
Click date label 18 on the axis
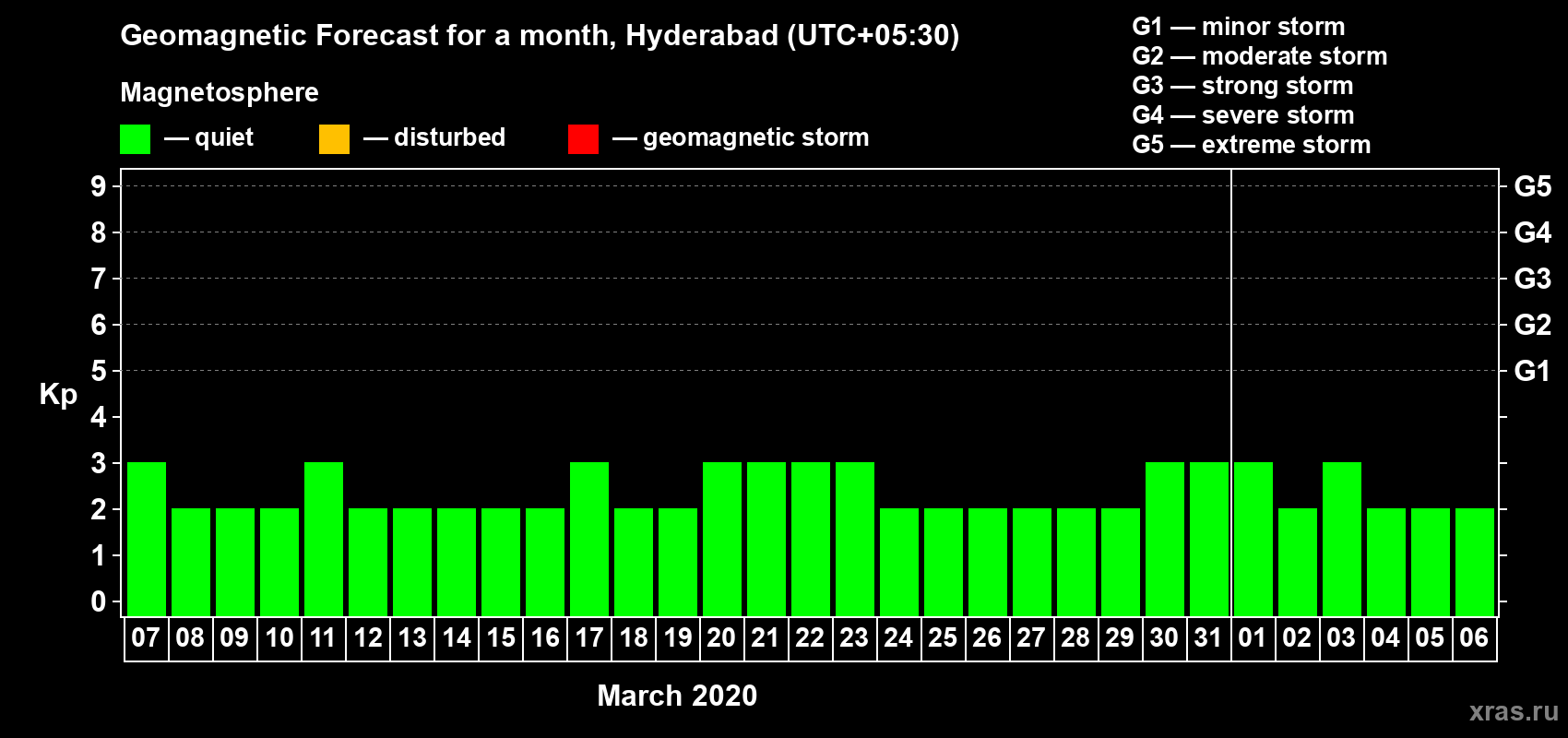pyautogui.click(x=633, y=638)
